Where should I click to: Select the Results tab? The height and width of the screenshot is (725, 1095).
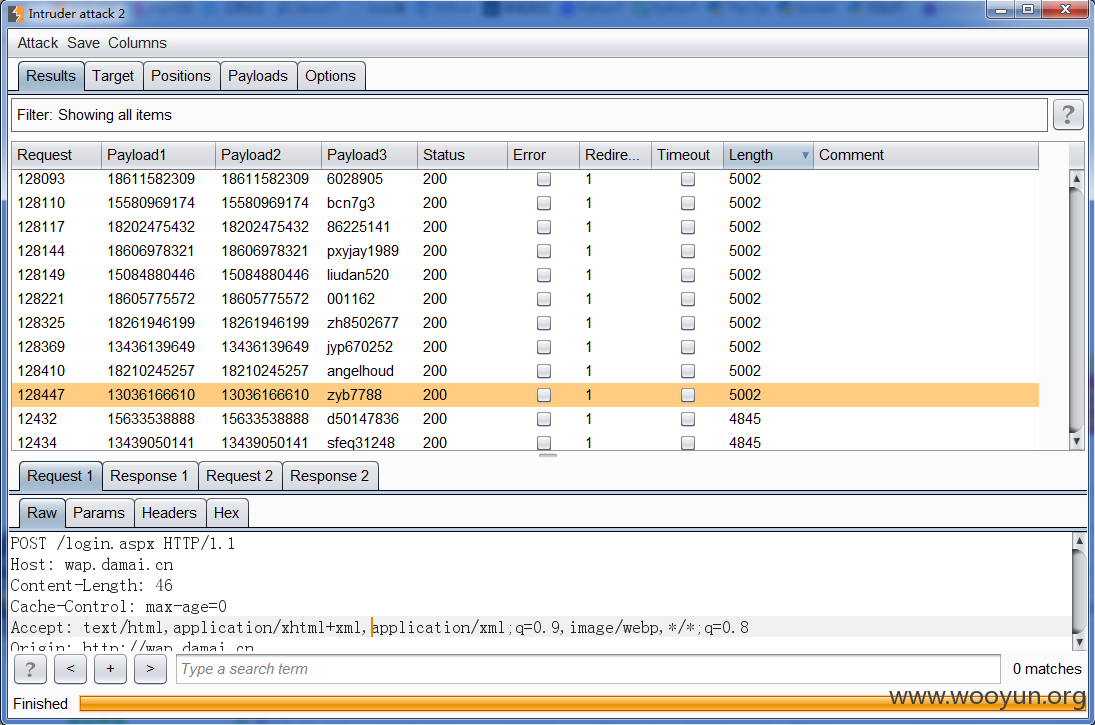(51, 76)
